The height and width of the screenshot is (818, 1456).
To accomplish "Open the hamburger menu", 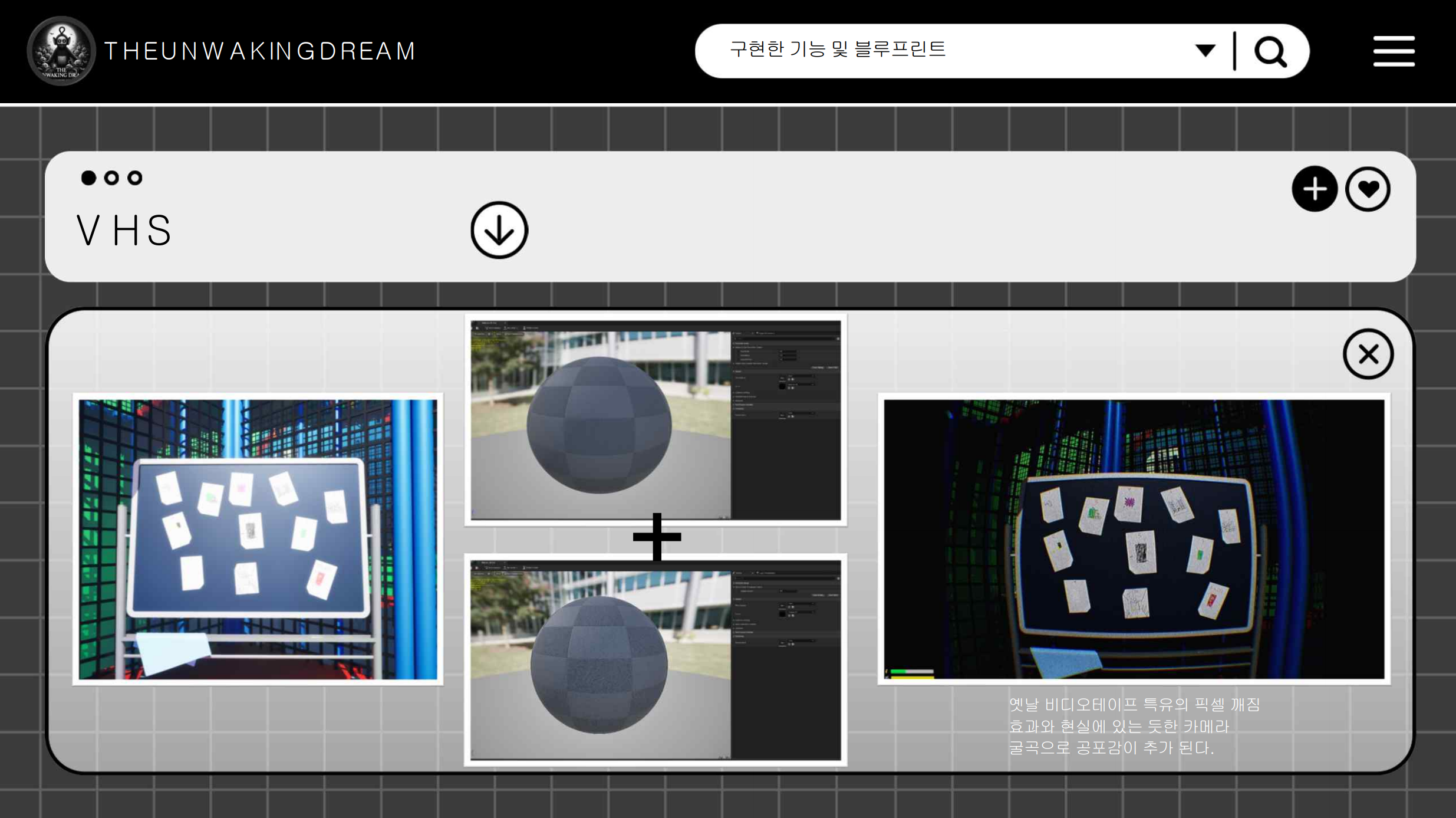I will 1394,51.
